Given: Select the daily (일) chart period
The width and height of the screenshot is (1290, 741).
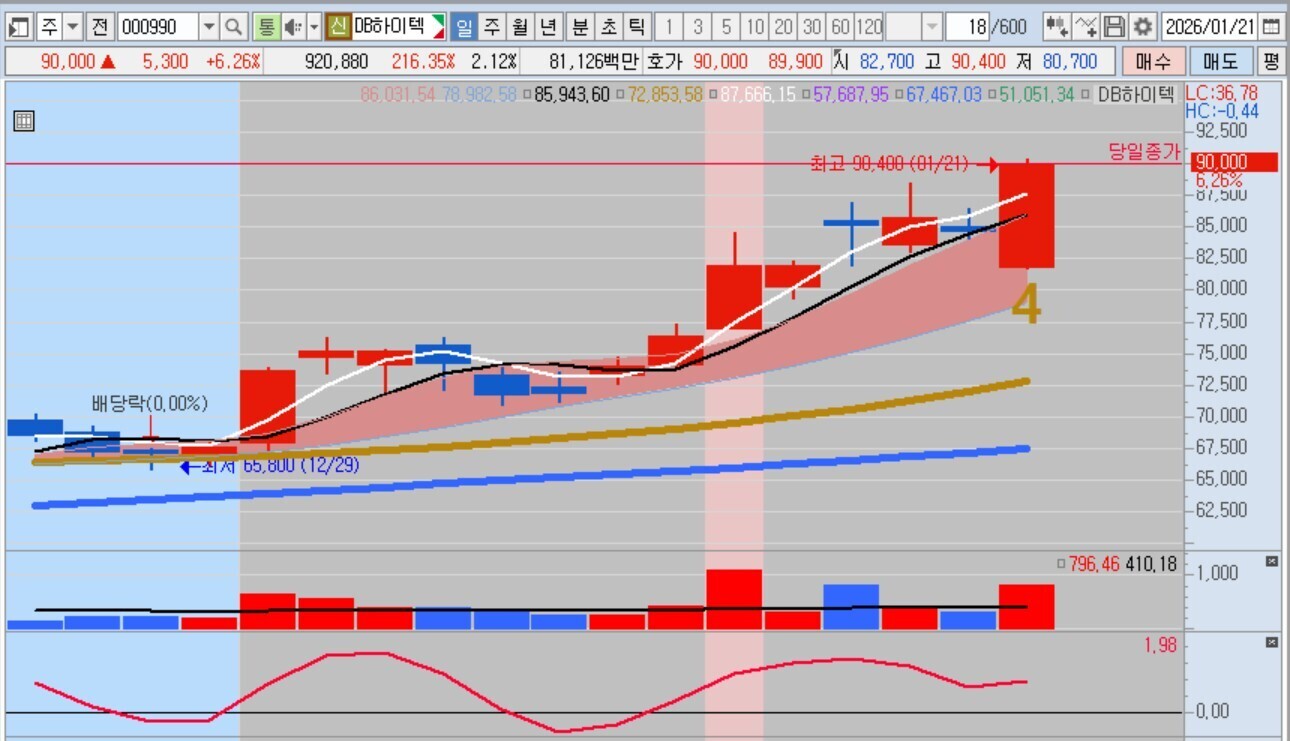Looking at the screenshot, I should 464,26.
